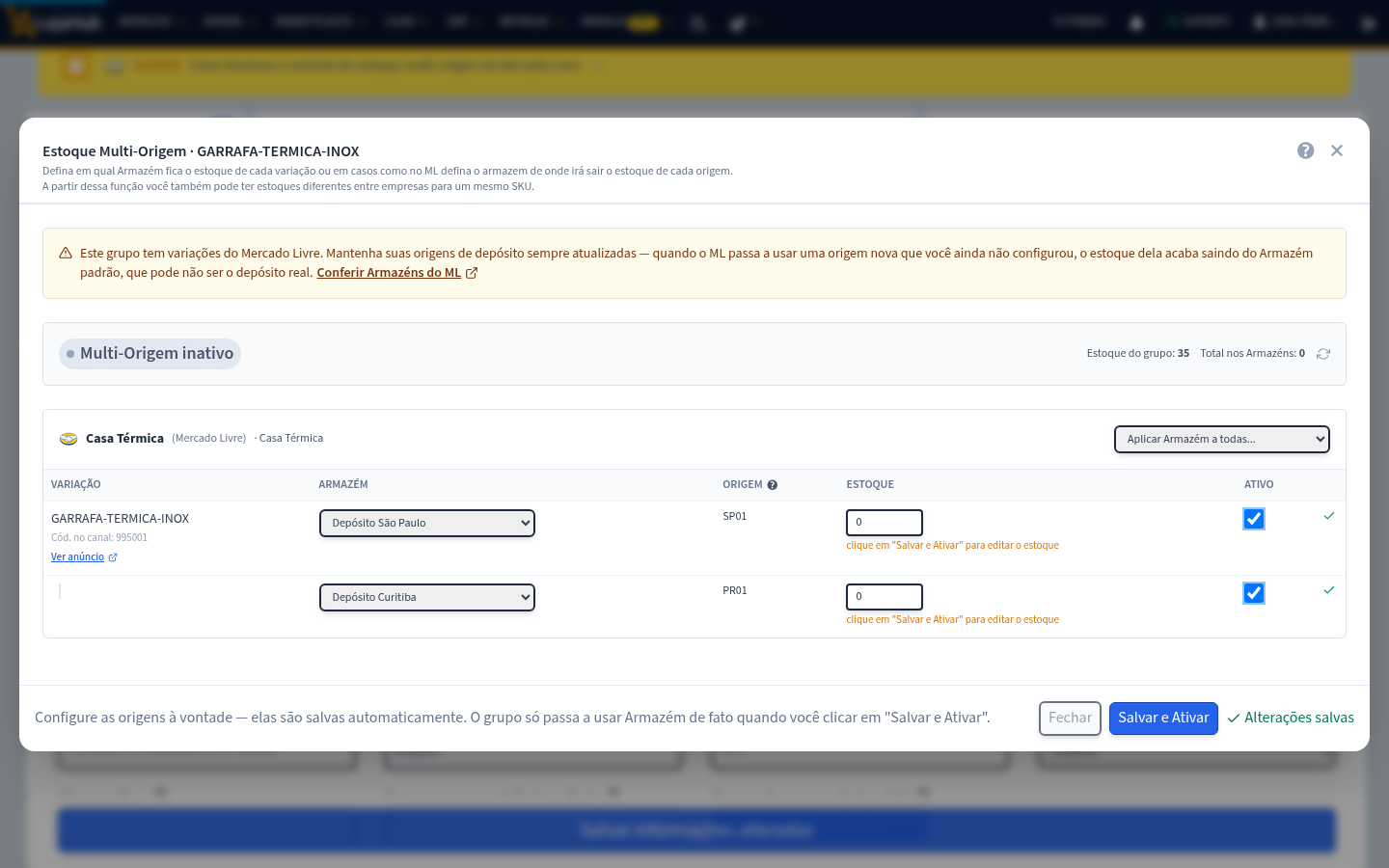Refresh the warehouse stock totals icon
This screenshot has height=868, width=1389.
[1323, 354]
